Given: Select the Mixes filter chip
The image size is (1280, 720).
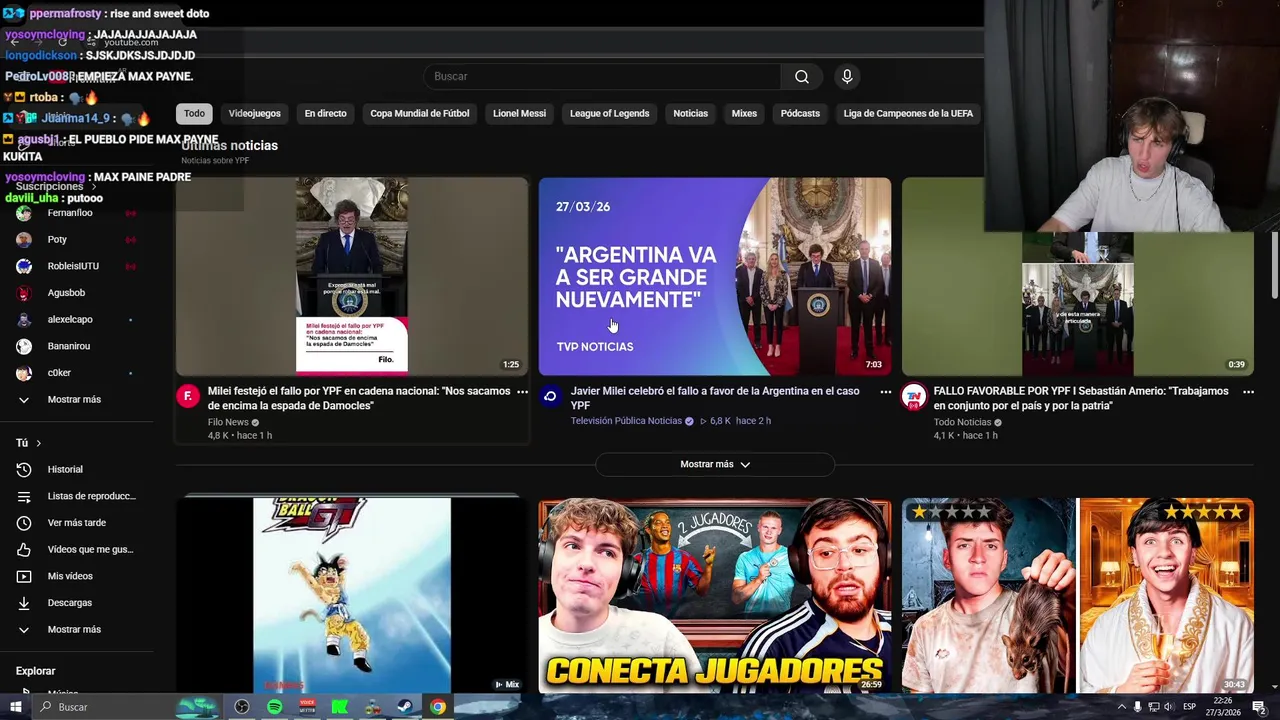Looking at the screenshot, I should pos(744,113).
